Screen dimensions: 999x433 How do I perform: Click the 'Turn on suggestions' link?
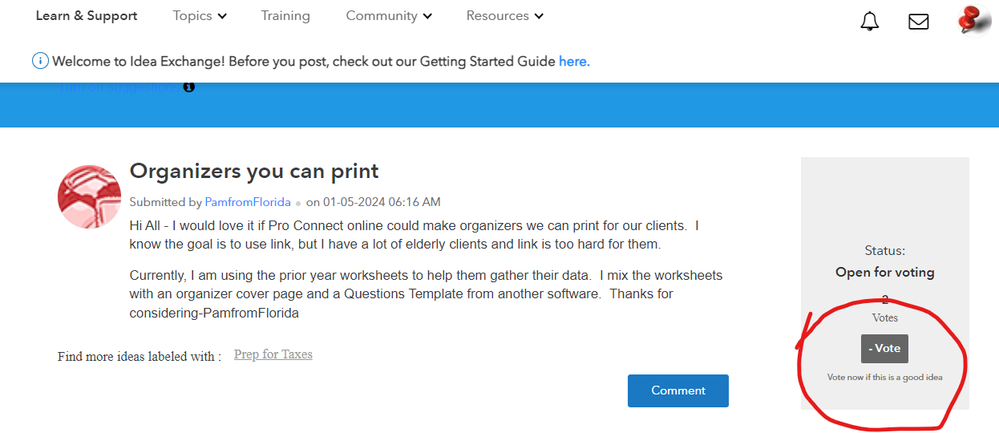point(120,87)
